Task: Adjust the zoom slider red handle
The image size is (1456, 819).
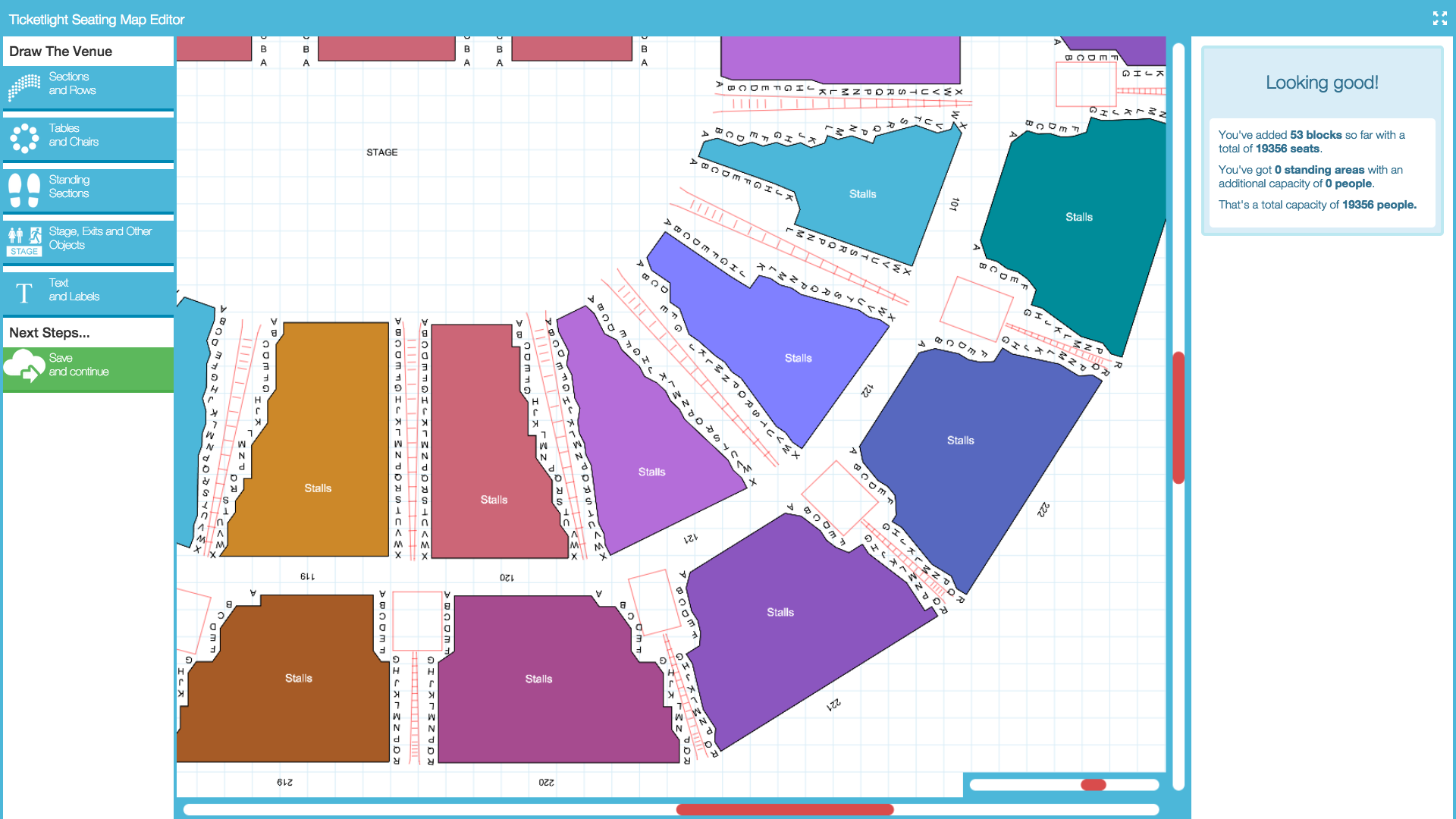Action: coord(1093,785)
